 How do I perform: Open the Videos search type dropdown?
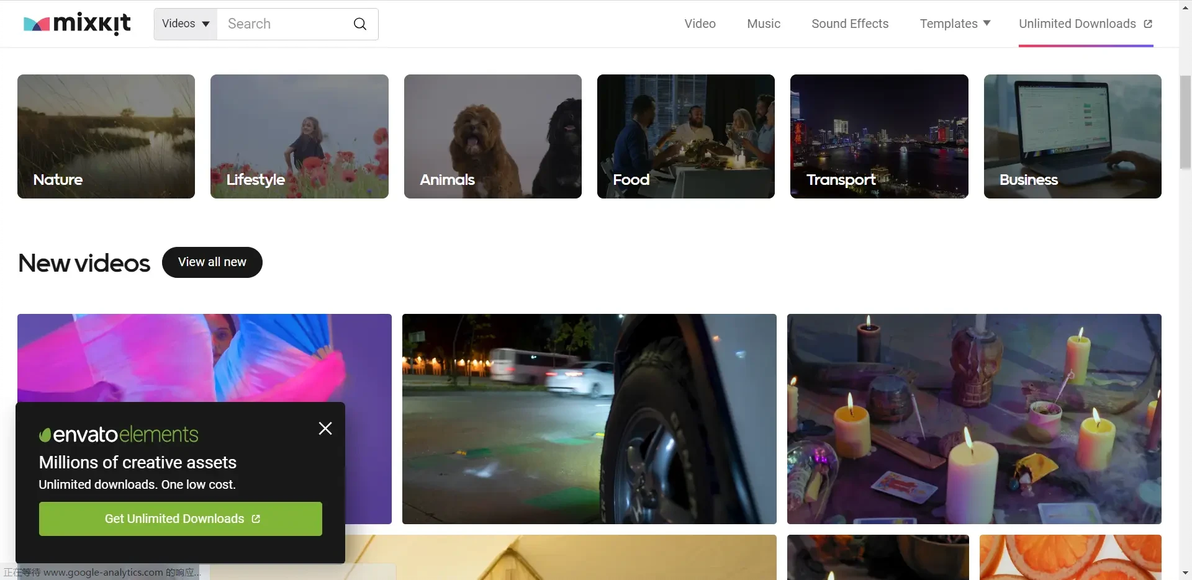click(185, 24)
